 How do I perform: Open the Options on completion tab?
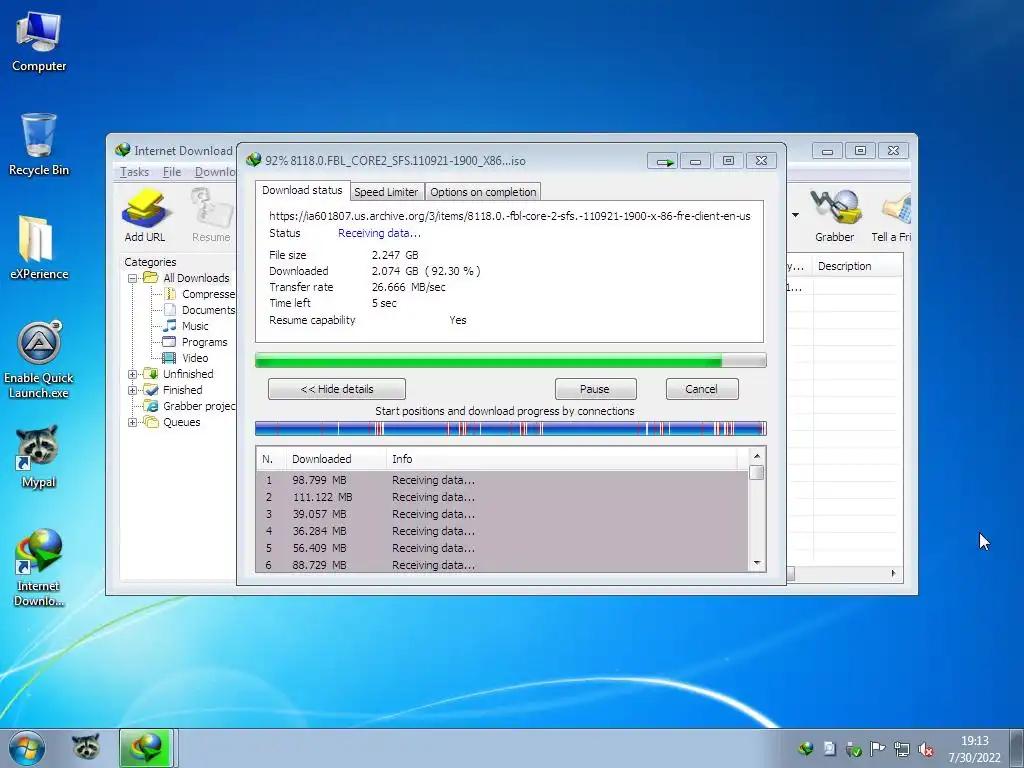(483, 192)
